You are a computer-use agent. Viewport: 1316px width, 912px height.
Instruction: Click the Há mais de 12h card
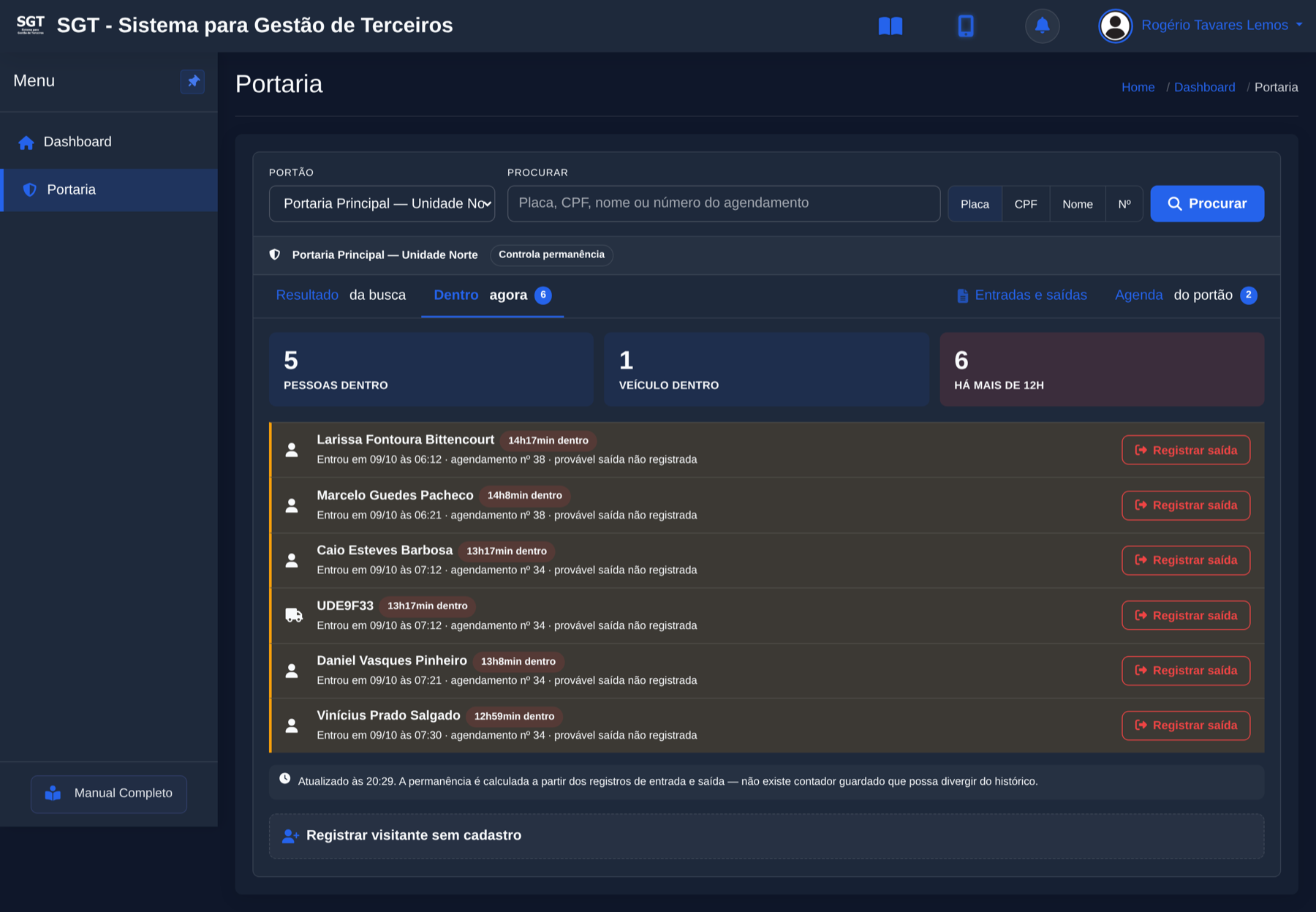1102,369
